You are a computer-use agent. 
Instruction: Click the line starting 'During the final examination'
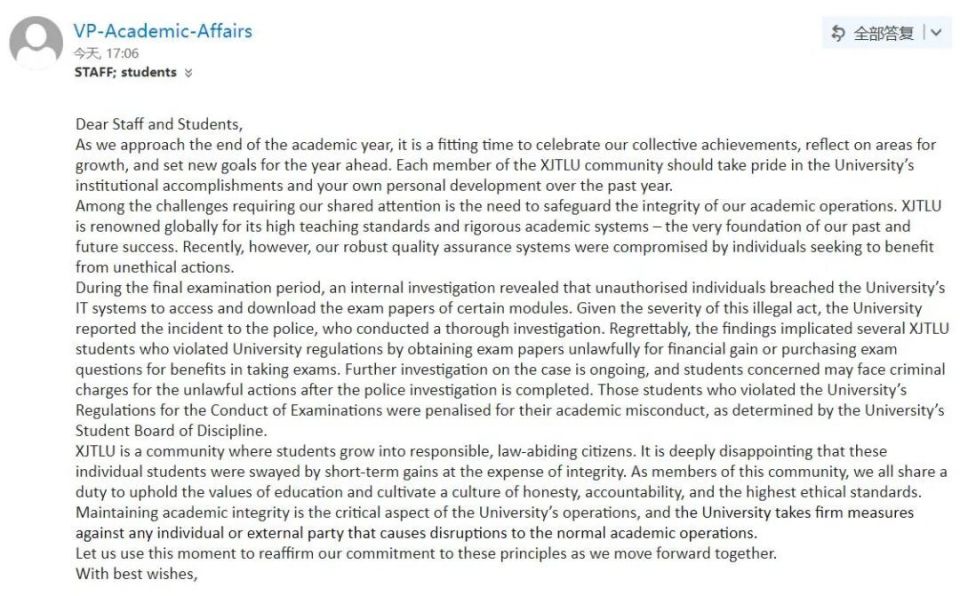point(510,288)
